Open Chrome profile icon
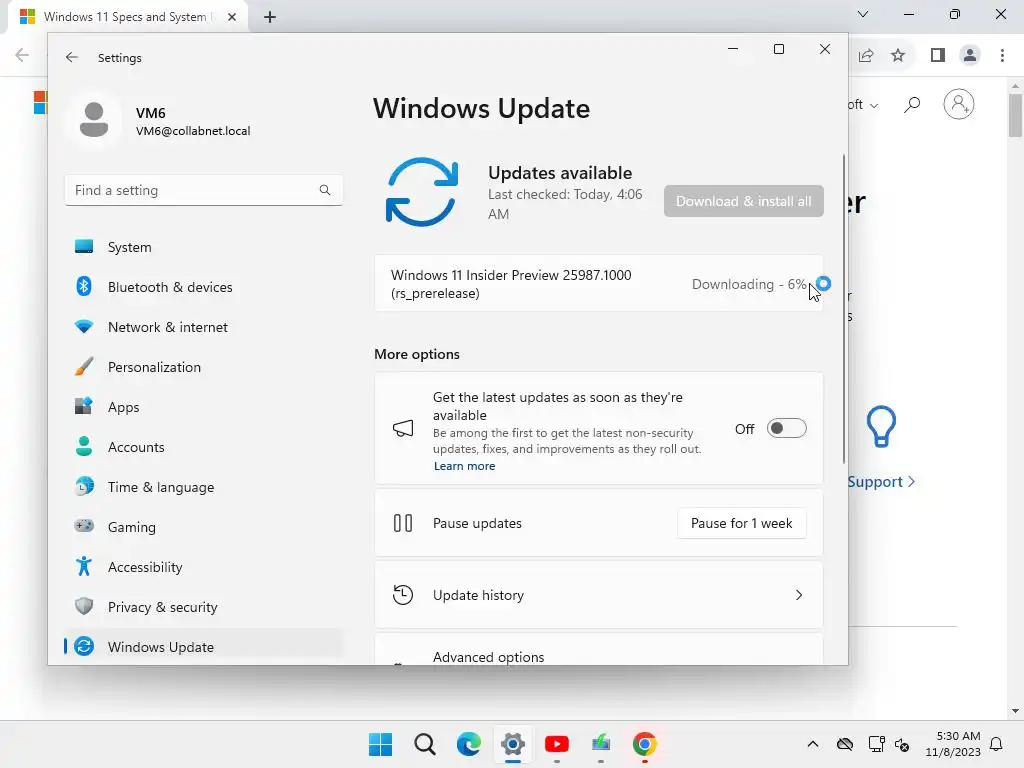The height and width of the screenshot is (768, 1024). click(x=970, y=56)
